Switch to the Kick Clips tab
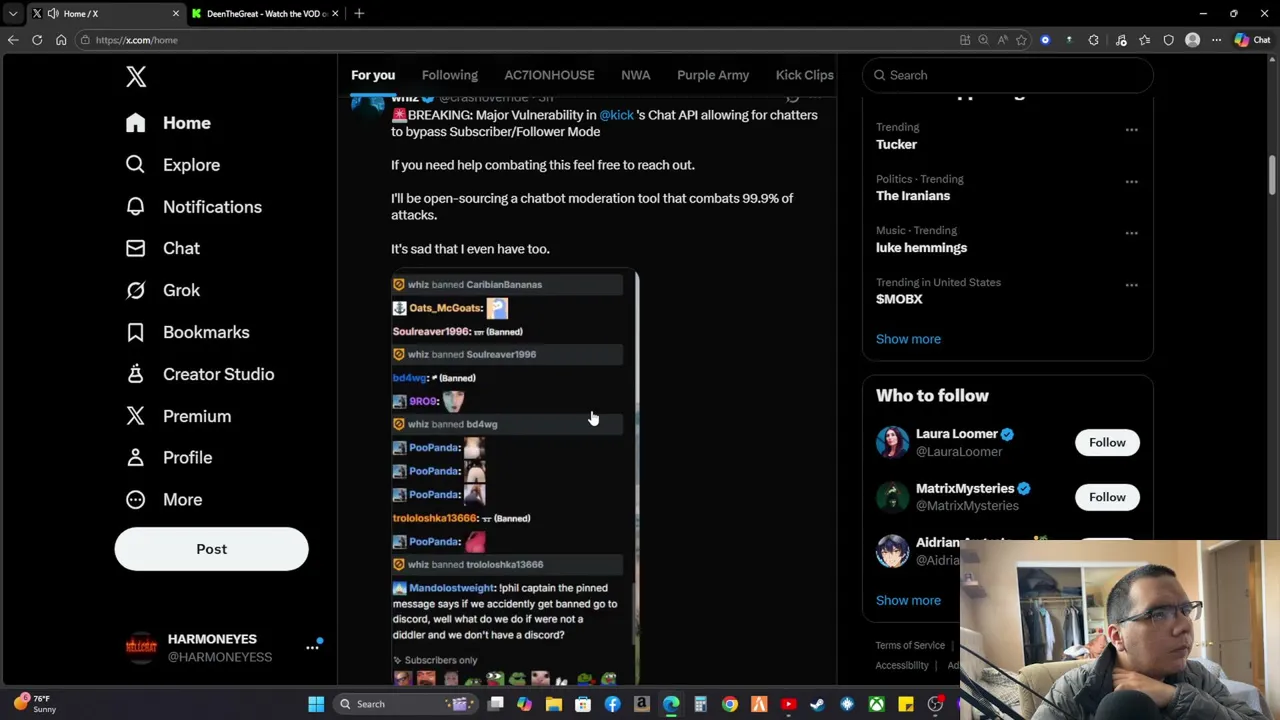 coord(804,75)
